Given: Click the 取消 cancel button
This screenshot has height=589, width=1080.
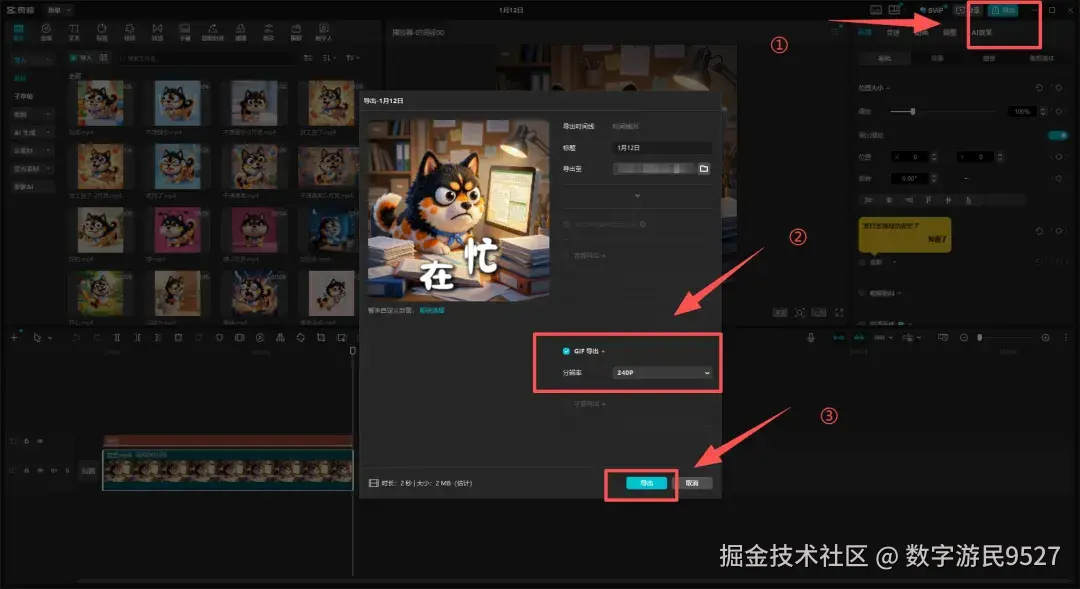Looking at the screenshot, I should point(692,483).
